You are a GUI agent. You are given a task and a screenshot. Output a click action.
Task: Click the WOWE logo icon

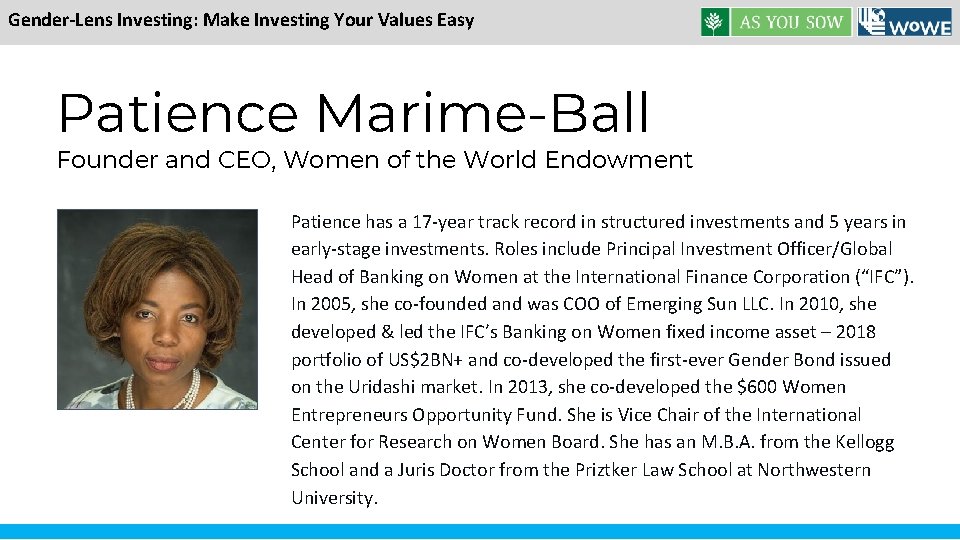click(x=905, y=22)
